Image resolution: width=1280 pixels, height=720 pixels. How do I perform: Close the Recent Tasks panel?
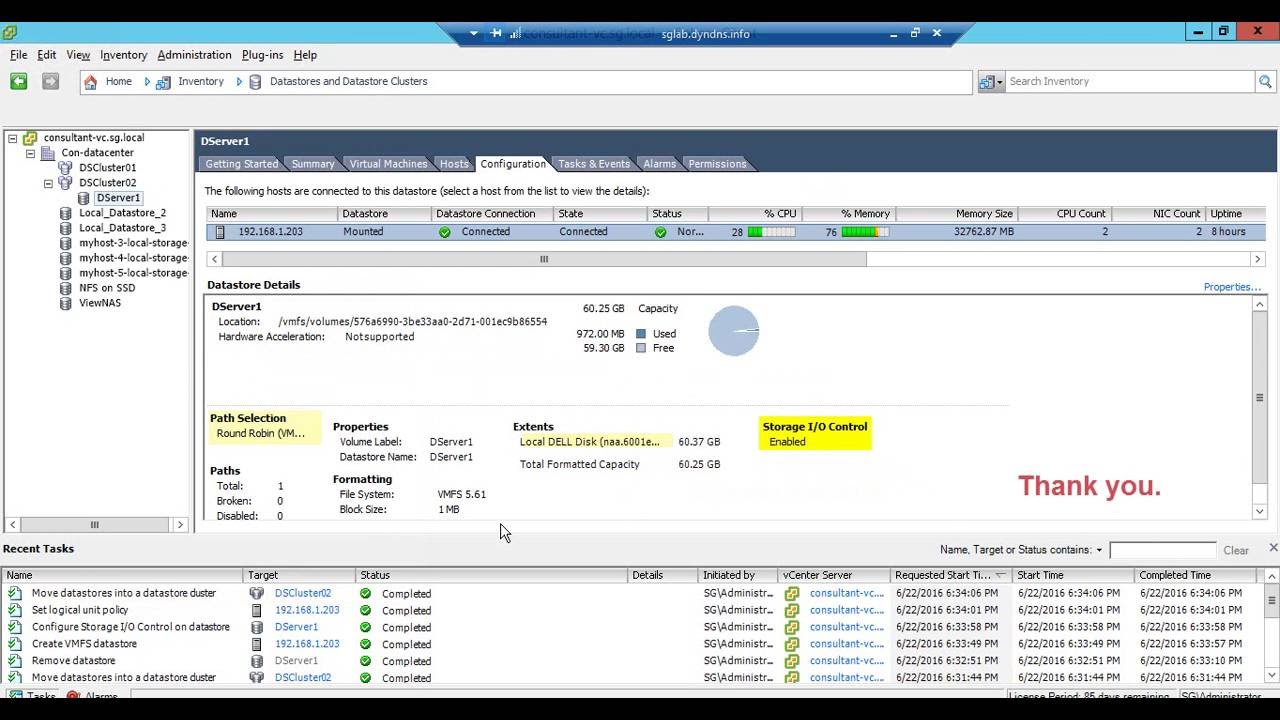pyautogui.click(x=1272, y=548)
